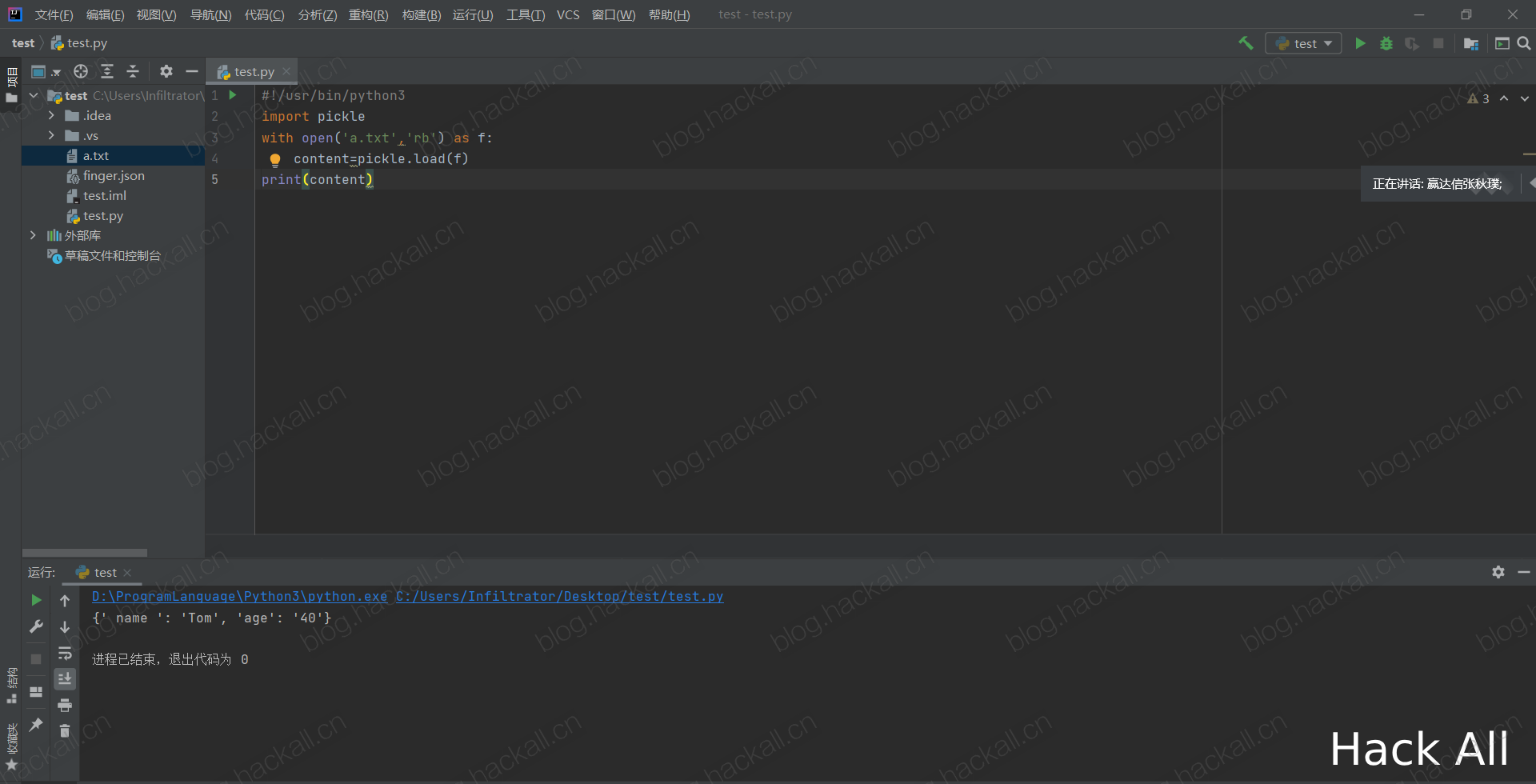Go to previous highlighted error arrow
The height and width of the screenshot is (784, 1536).
point(1504,98)
